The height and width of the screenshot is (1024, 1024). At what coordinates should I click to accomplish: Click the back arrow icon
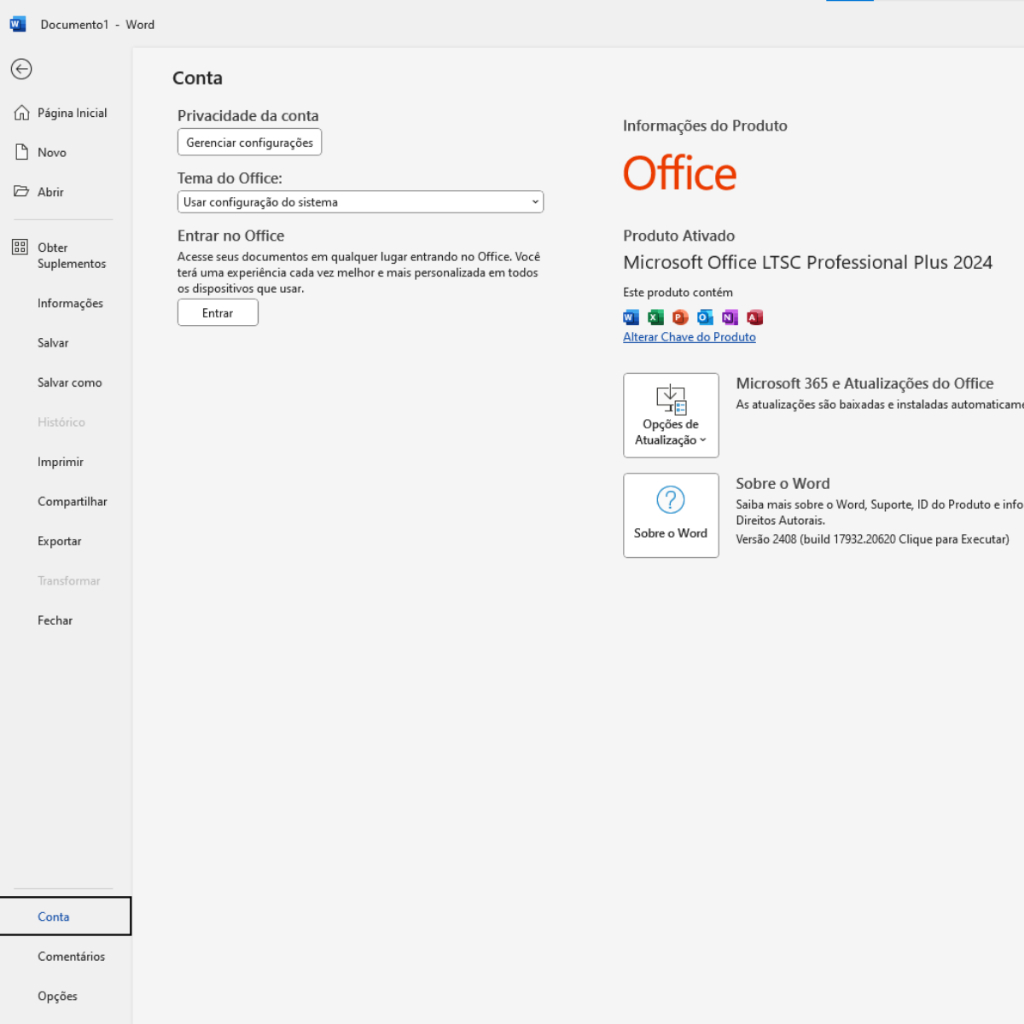pyautogui.click(x=21, y=69)
